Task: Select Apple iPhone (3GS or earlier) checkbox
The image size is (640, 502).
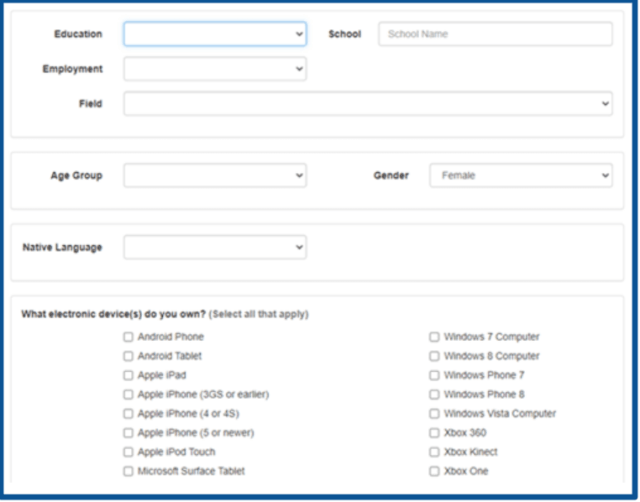Action: point(128,394)
